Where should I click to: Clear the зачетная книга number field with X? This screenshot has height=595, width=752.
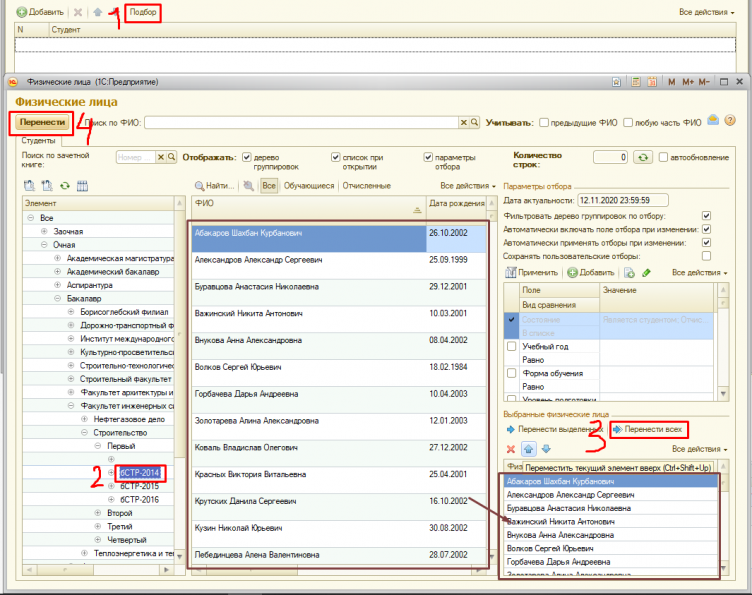click(161, 157)
